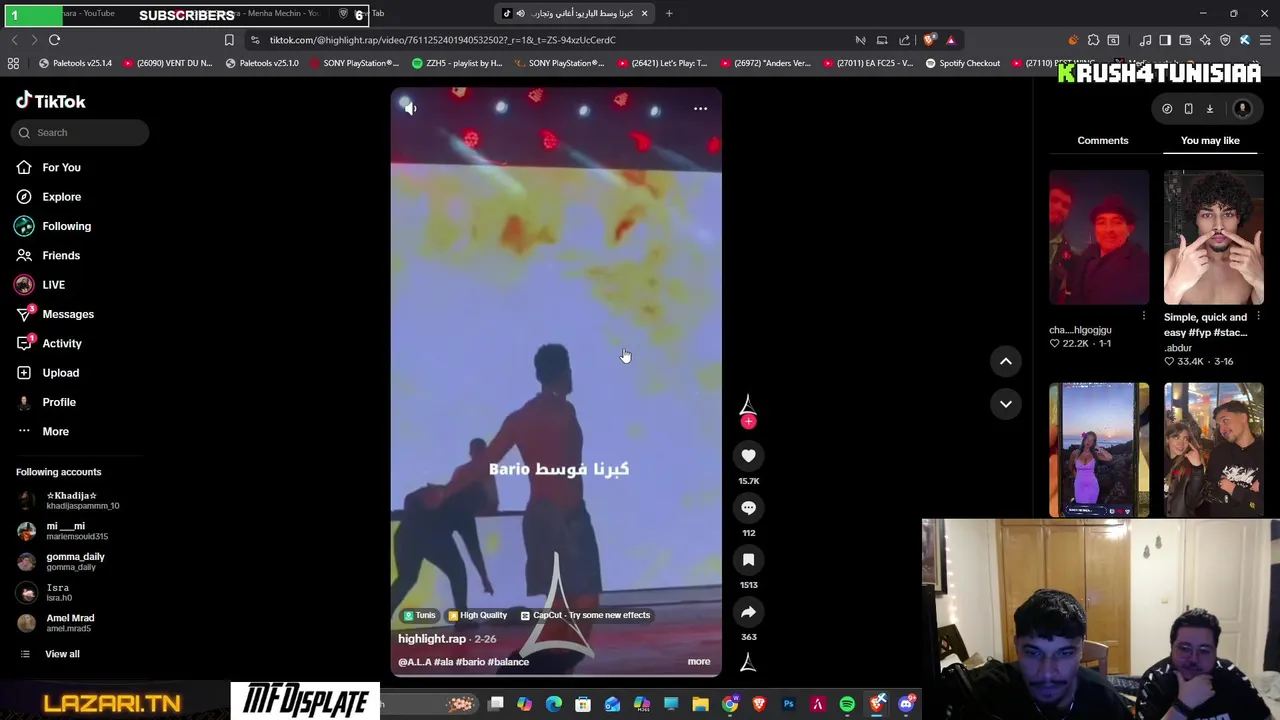Click the TikTok search field
The width and height of the screenshot is (1280, 720).
pyautogui.click(x=82, y=132)
